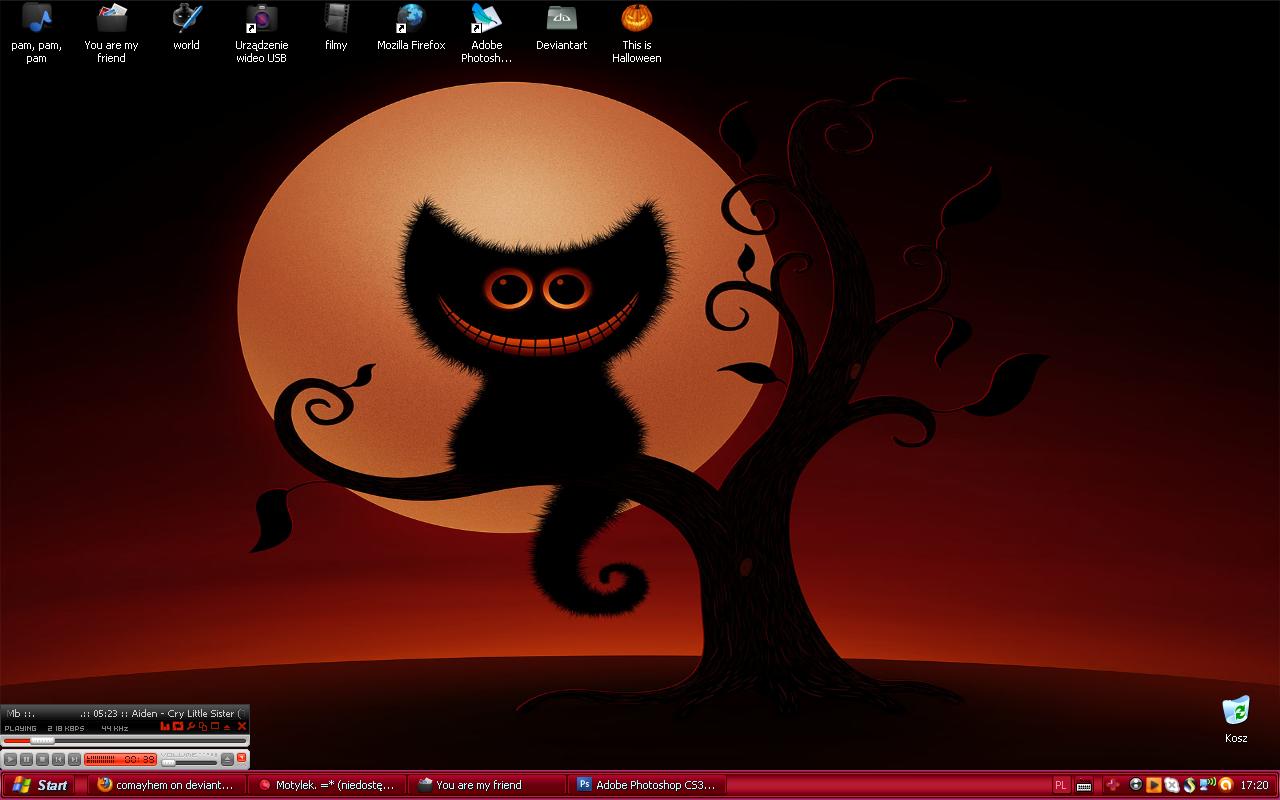
Task: Pause the playing track
Action: (x=26, y=759)
